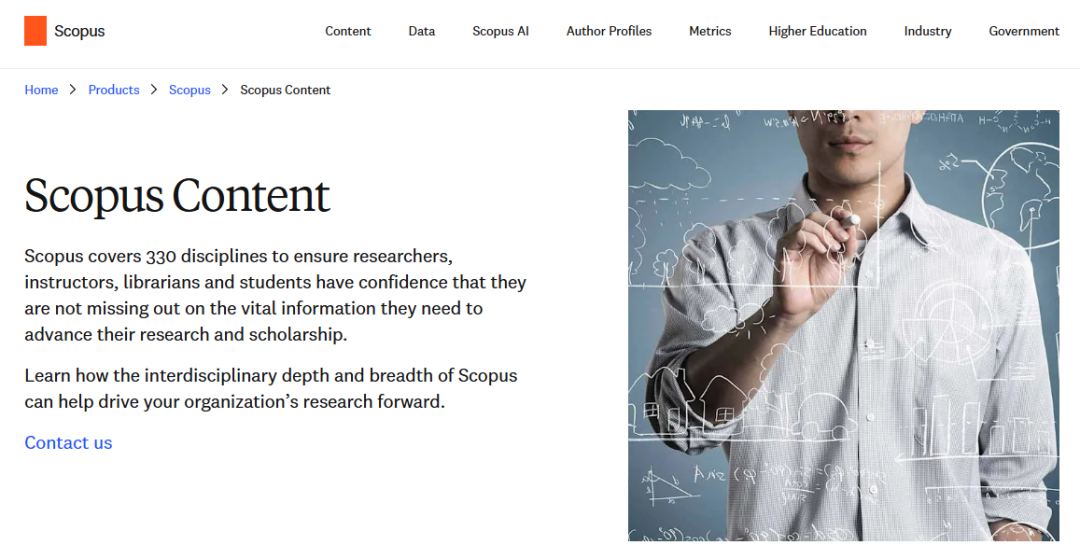Select Higher Education in the top navigation
The width and height of the screenshot is (1080, 559).
pyautogui.click(x=818, y=31)
